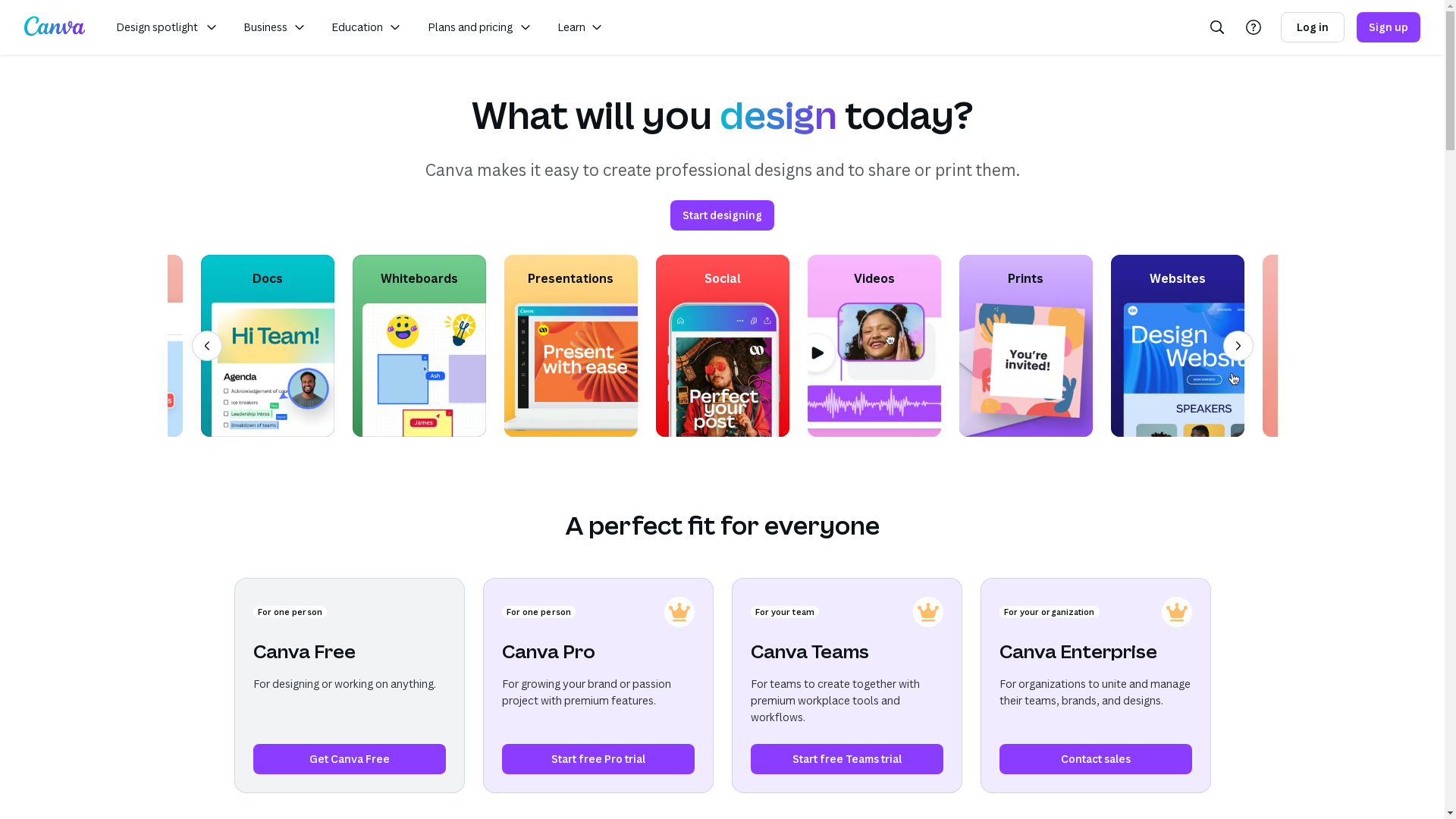Click the Social design thumbnail card
Viewport: 1456px width, 819px height.
722,345
